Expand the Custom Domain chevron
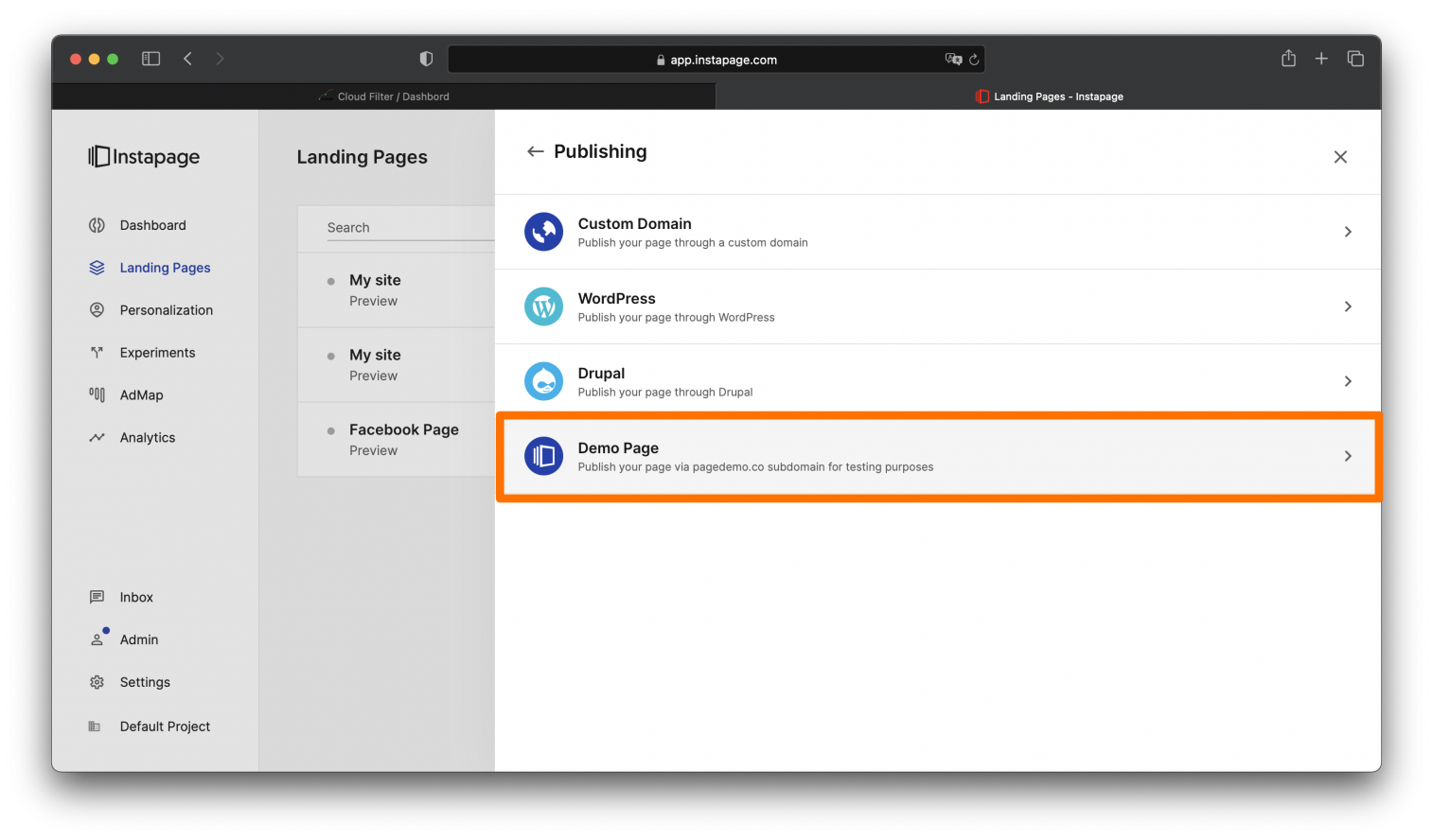The width and height of the screenshot is (1433, 840). tap(1348, 232)
